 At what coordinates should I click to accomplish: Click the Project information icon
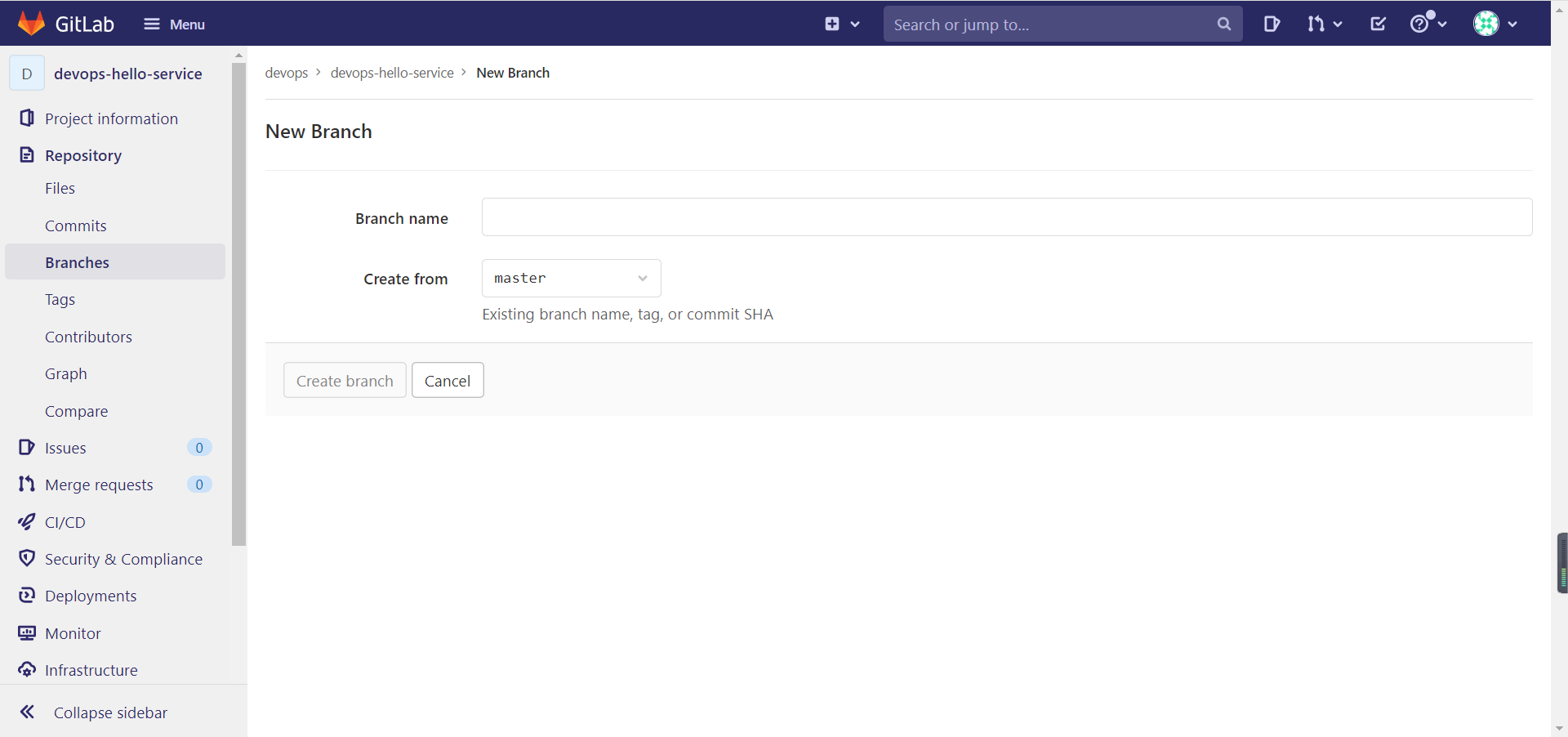pos(27,118)
